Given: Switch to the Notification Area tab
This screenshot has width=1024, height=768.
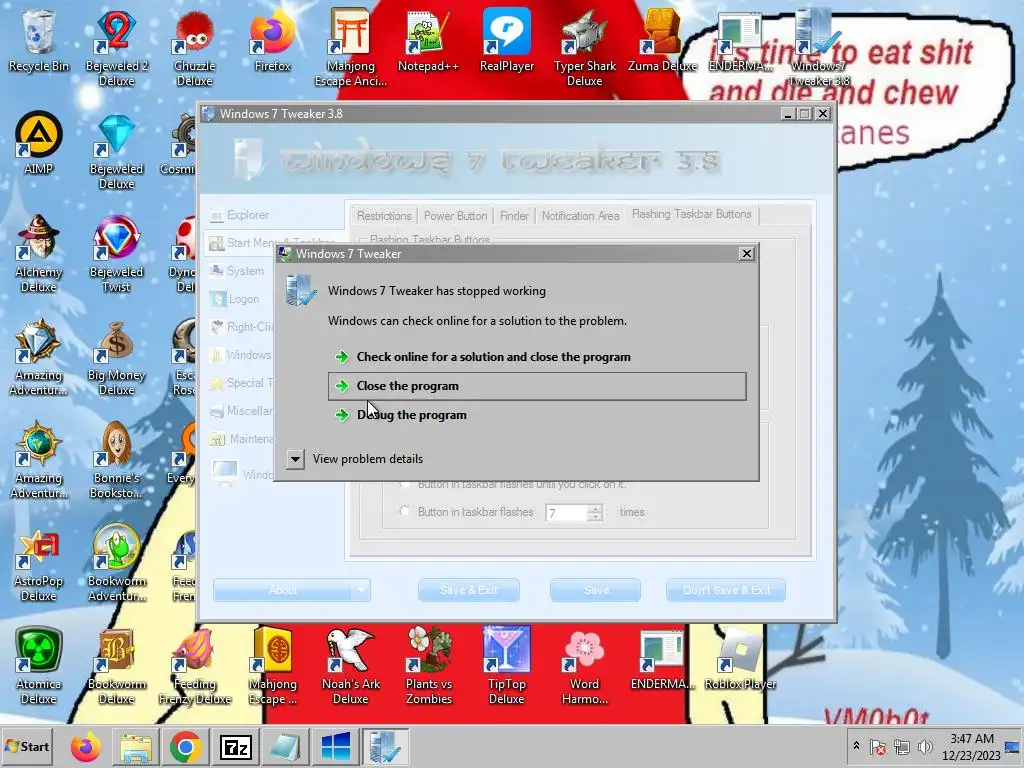Looking at the screenshot, I should coord(580,216).
